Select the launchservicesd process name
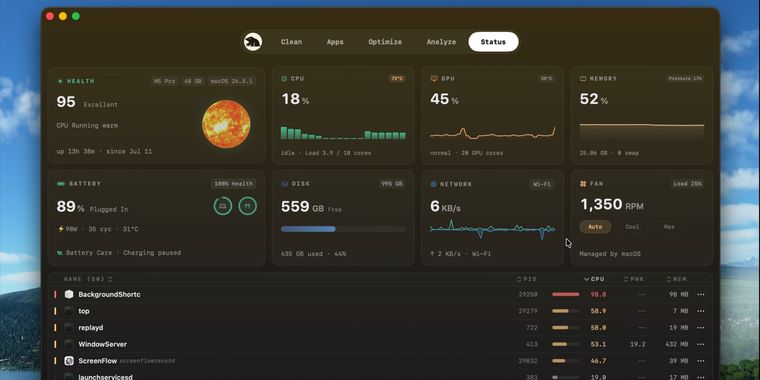This screenshot has height=380, width=760. tap(105, 377)
